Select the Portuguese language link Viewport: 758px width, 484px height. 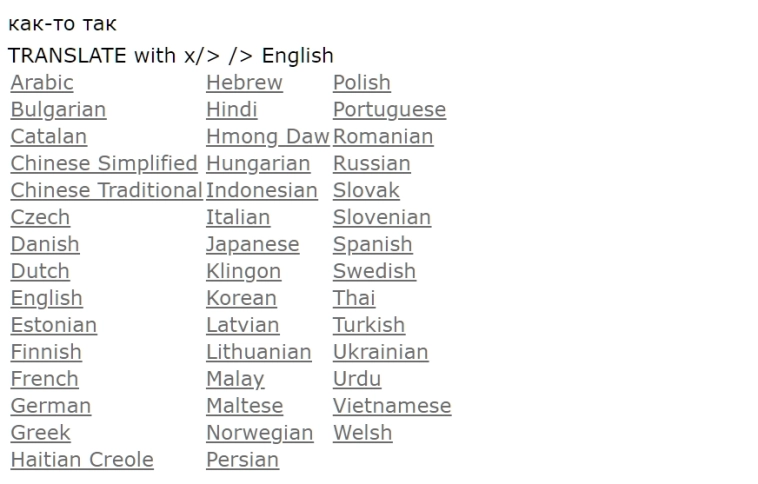coord(389,110)
